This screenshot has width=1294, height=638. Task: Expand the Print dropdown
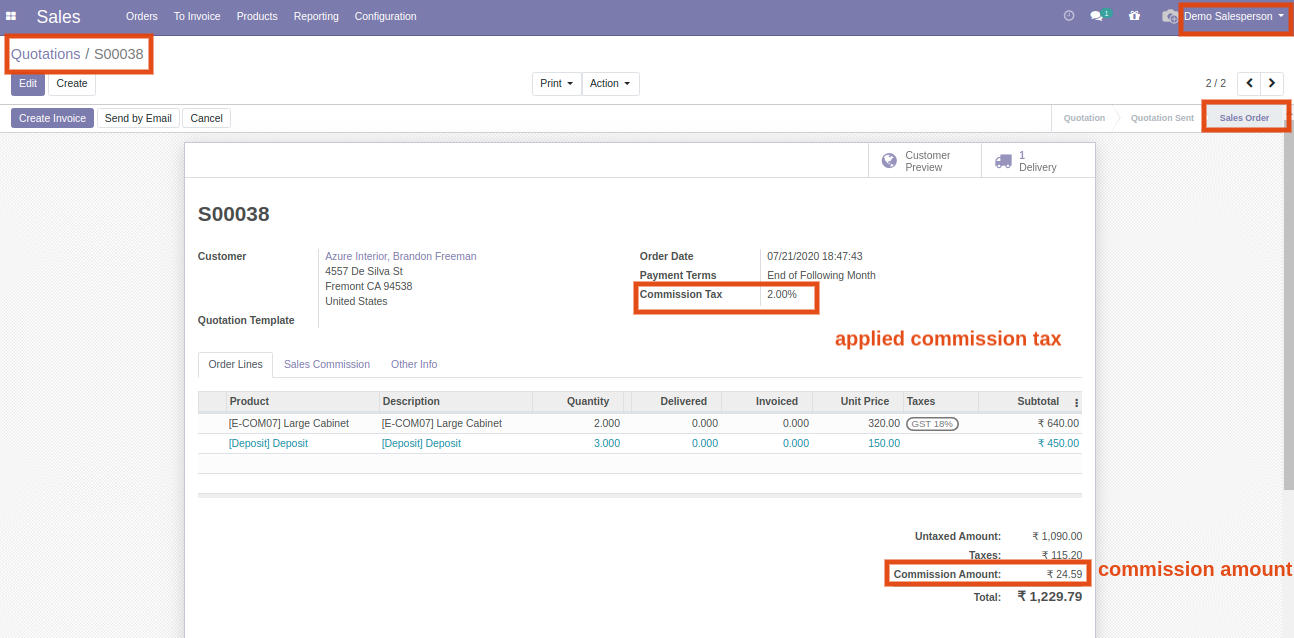[557, 84]
